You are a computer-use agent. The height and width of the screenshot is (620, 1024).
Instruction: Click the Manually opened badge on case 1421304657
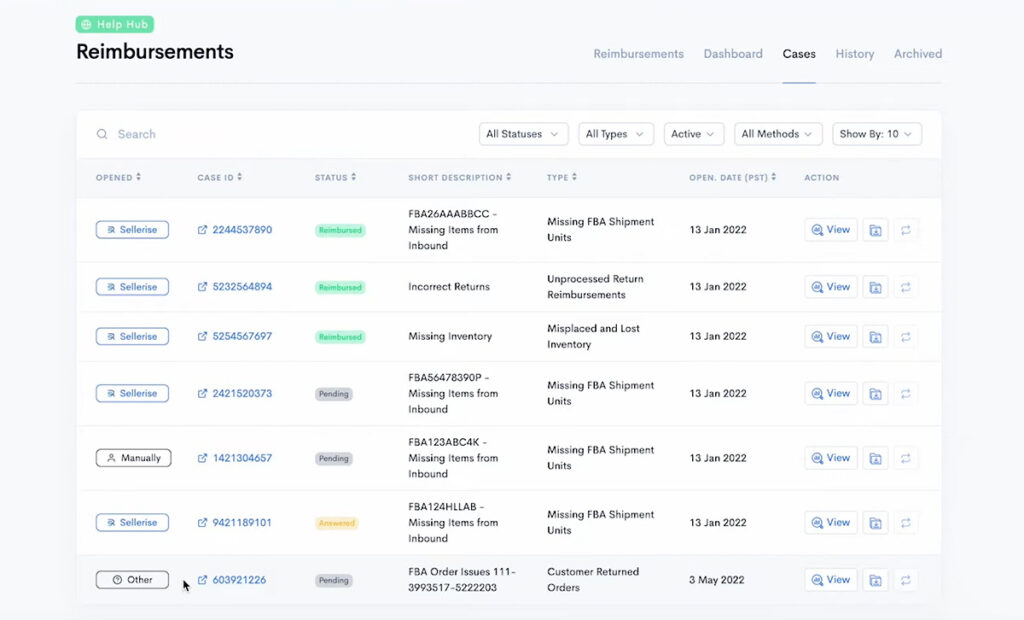pyautogui.click(x=131, y=457)
